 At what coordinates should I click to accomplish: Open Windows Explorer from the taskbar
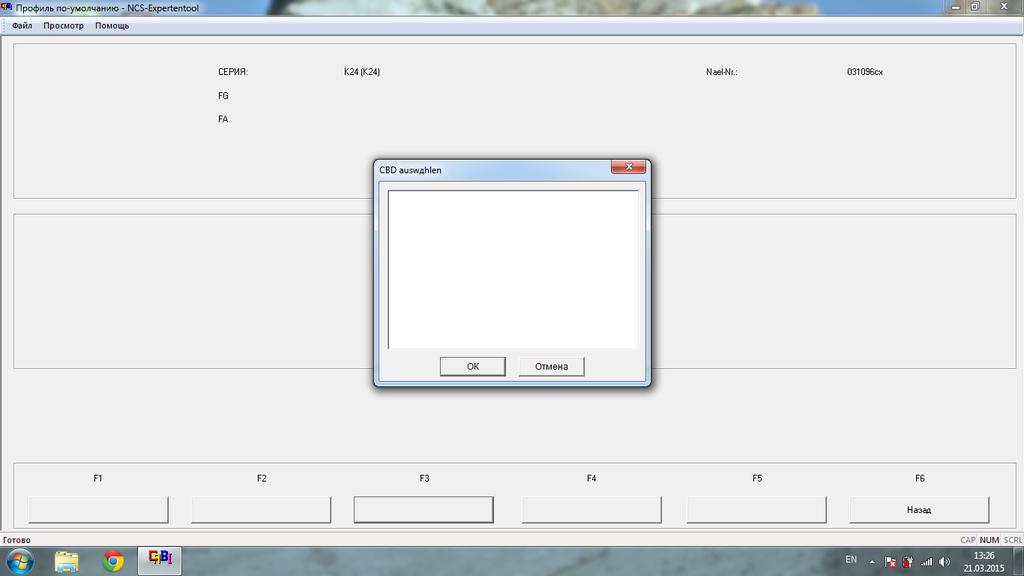pyautogui.click(x=67, y=560)
